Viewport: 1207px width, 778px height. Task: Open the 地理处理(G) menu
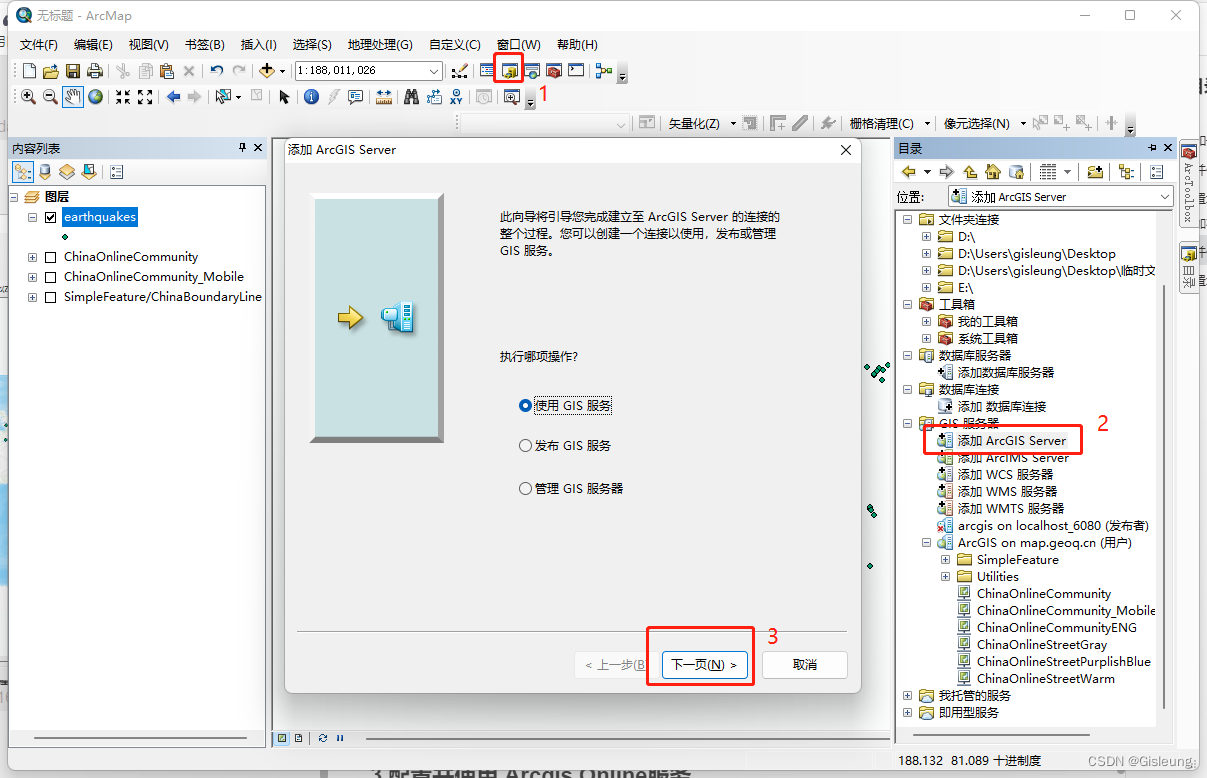pyautogui.click(x=380, y=45)
